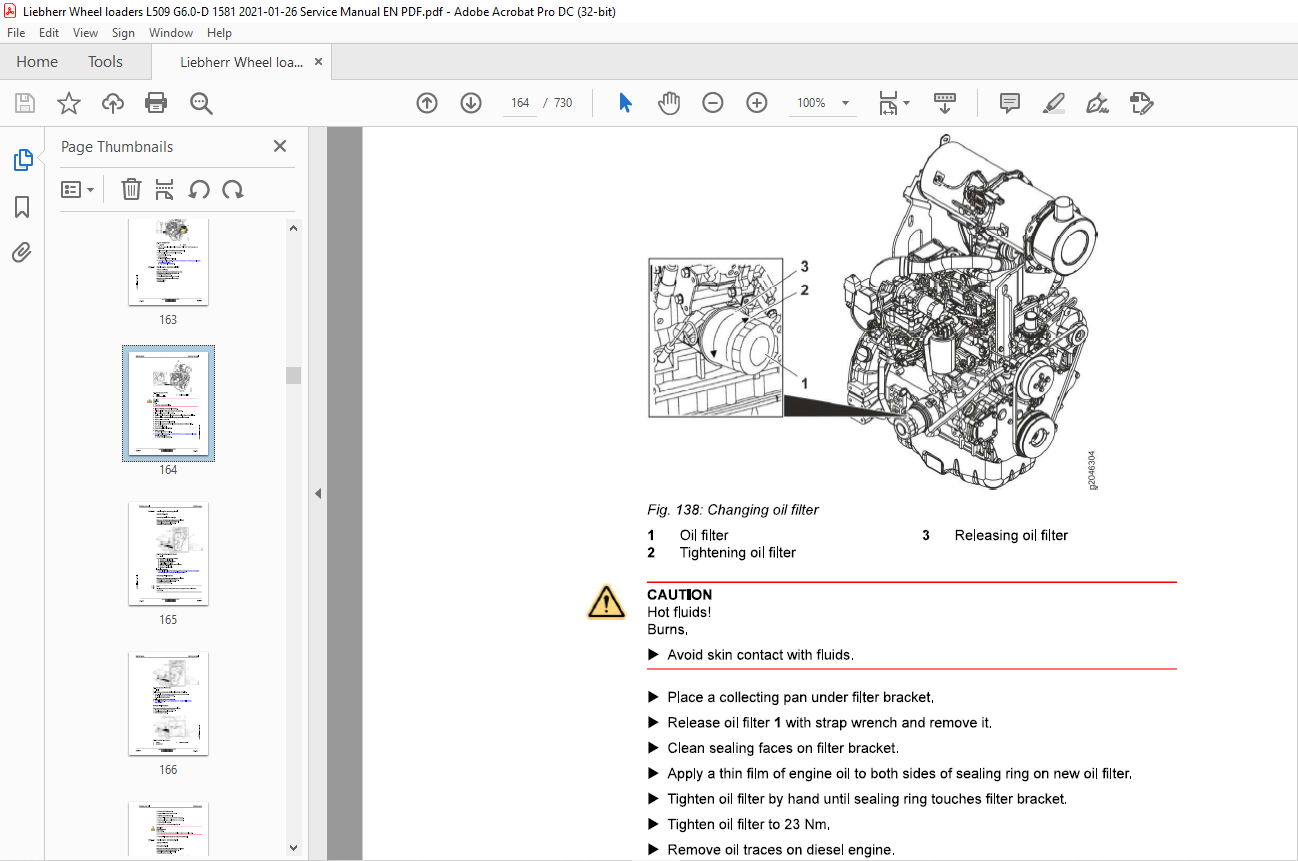1298x861 pixels.
Task: Zoom in with the plus icon
Action: (x=757, y=103)
